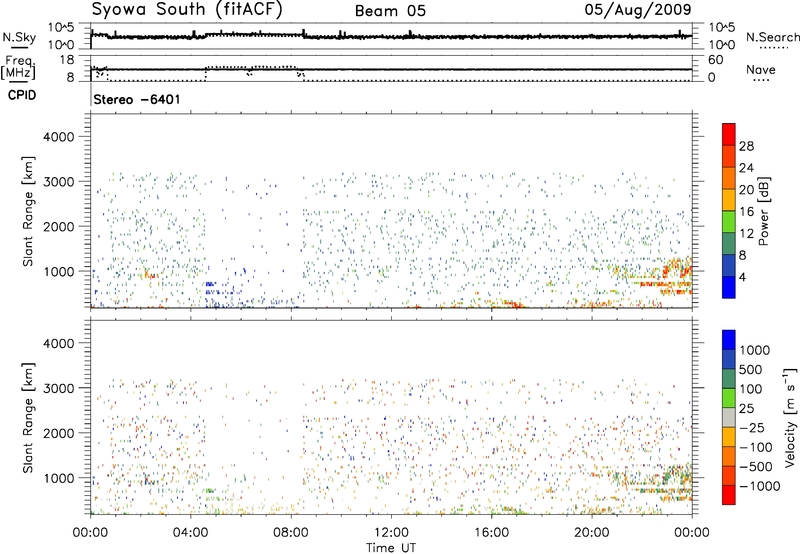Viewport: 800px width, 554px height.
Task: Click the "Syowa South (fitACF)" plot title
Action: 187,10
